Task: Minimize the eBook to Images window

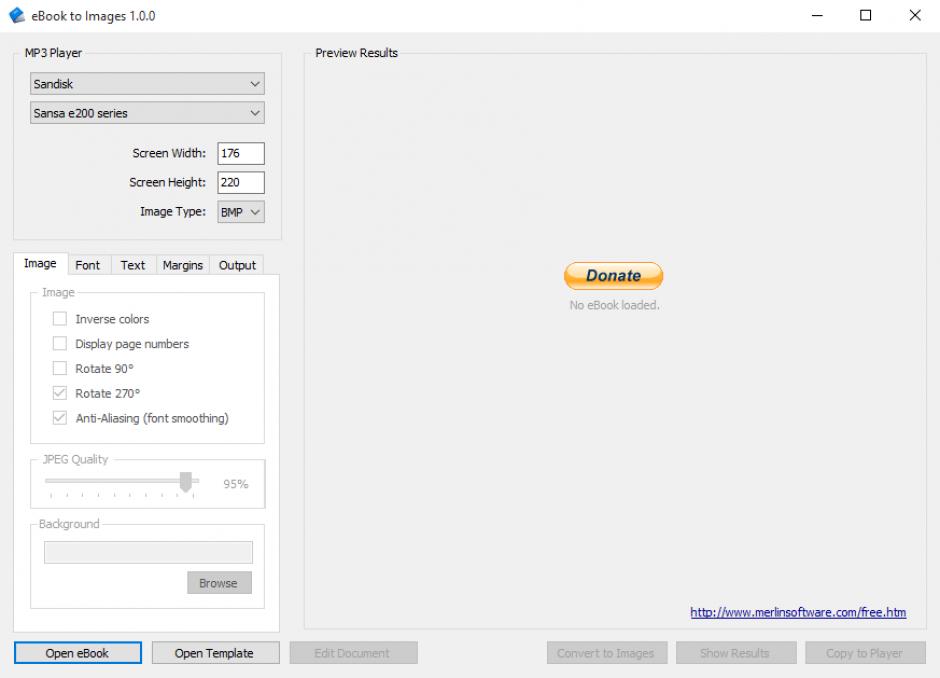Action: (817, 16)
